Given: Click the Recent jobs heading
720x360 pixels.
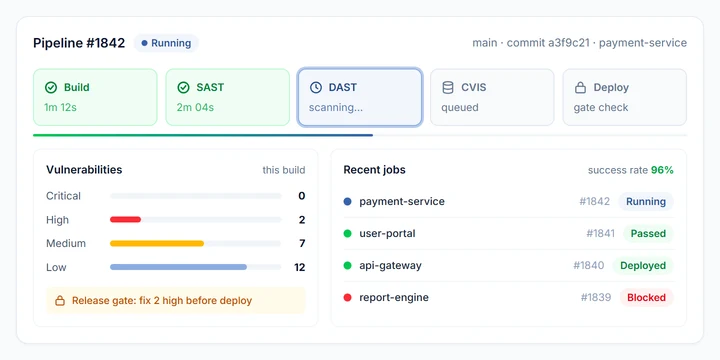Looking at the screenshot, I should [x=375, y=170].
